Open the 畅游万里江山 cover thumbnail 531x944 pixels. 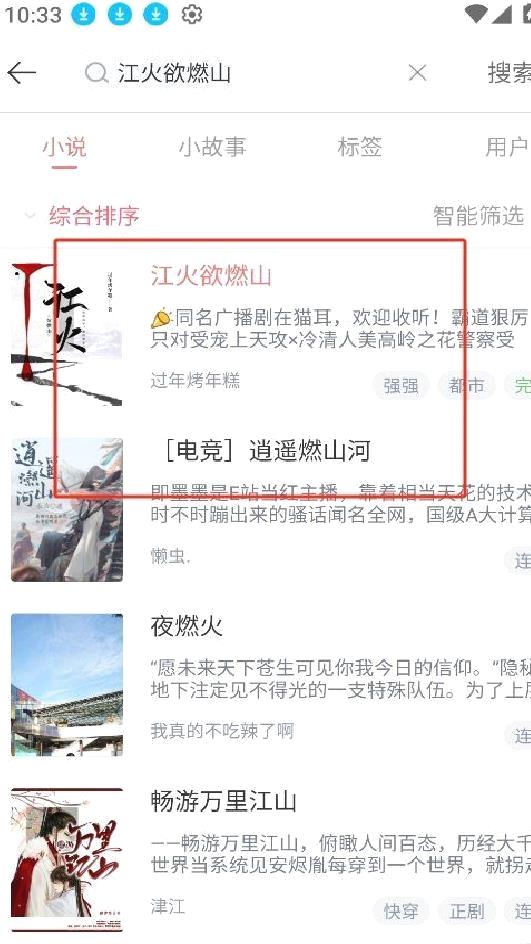tap(67, 860)
